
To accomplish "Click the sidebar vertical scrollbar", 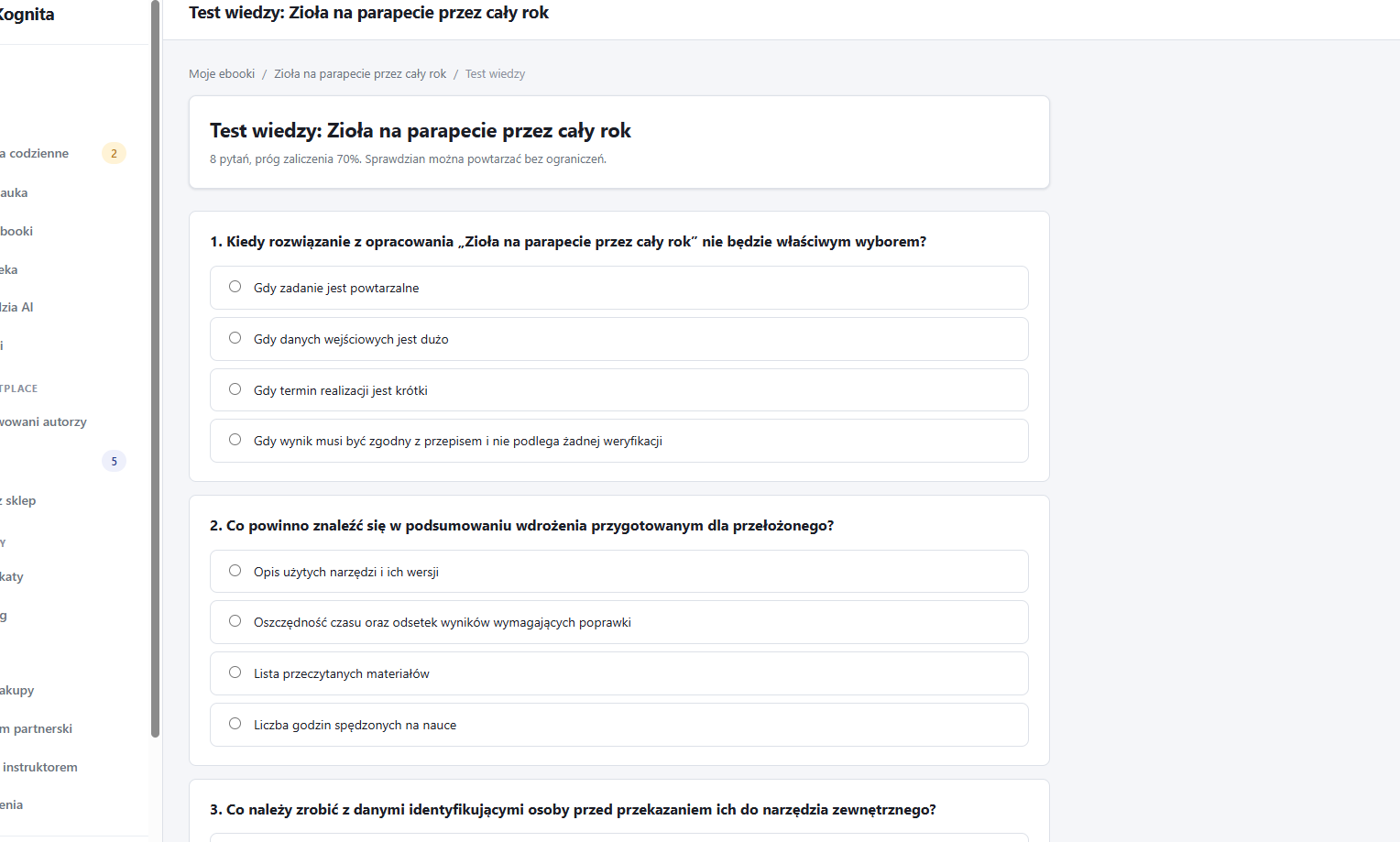I will pos(155,368).
